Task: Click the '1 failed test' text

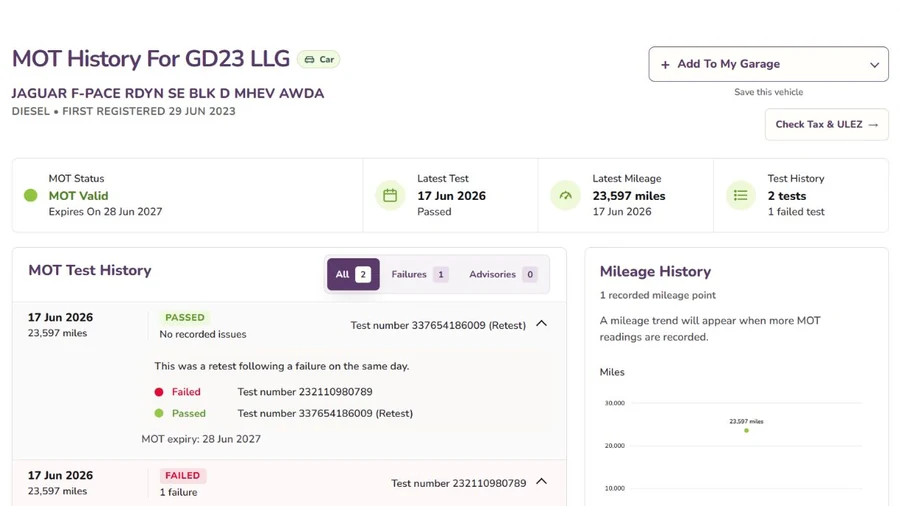Action: (796, 212)
